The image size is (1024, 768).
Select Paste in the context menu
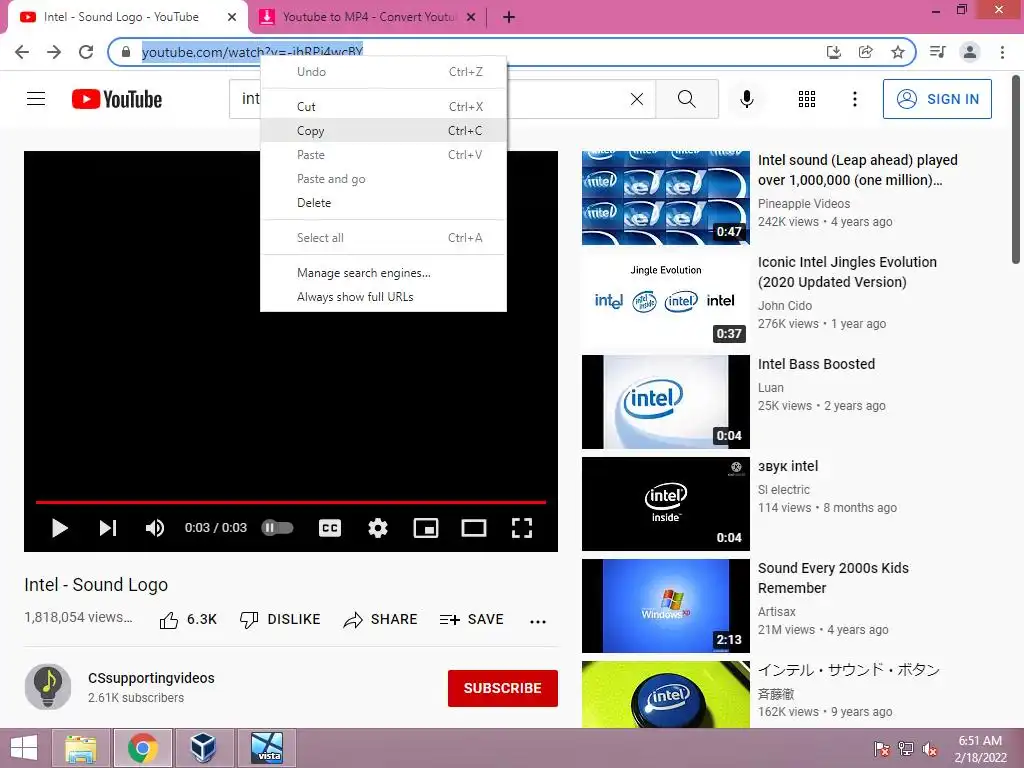(383, 155)
